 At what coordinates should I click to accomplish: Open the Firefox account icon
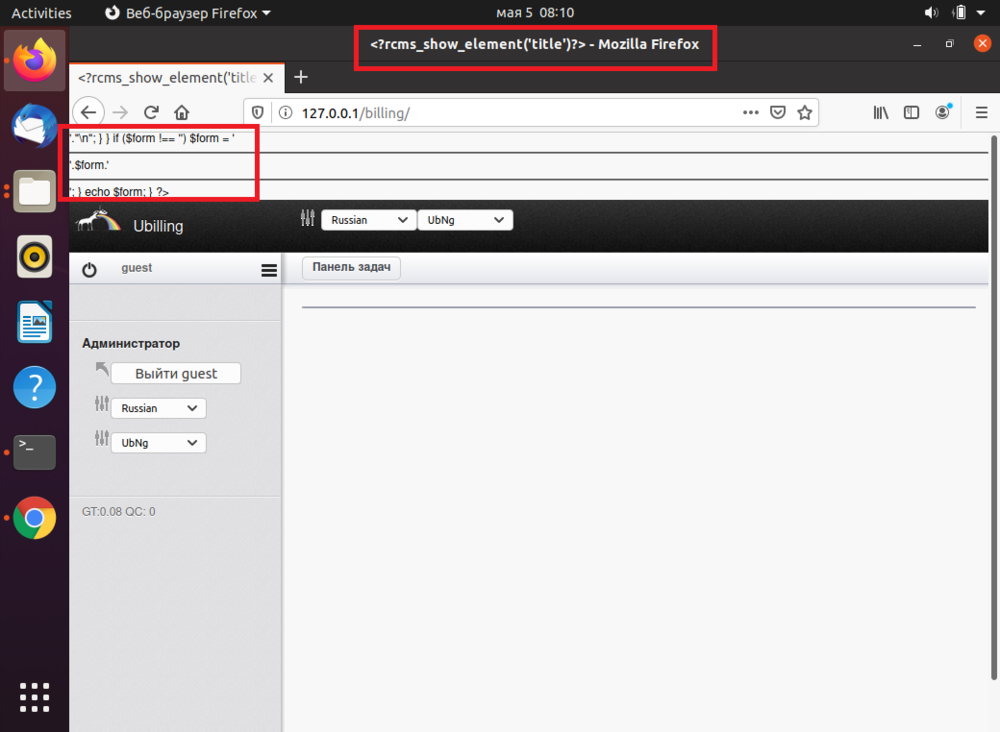[x=942, y=113]
